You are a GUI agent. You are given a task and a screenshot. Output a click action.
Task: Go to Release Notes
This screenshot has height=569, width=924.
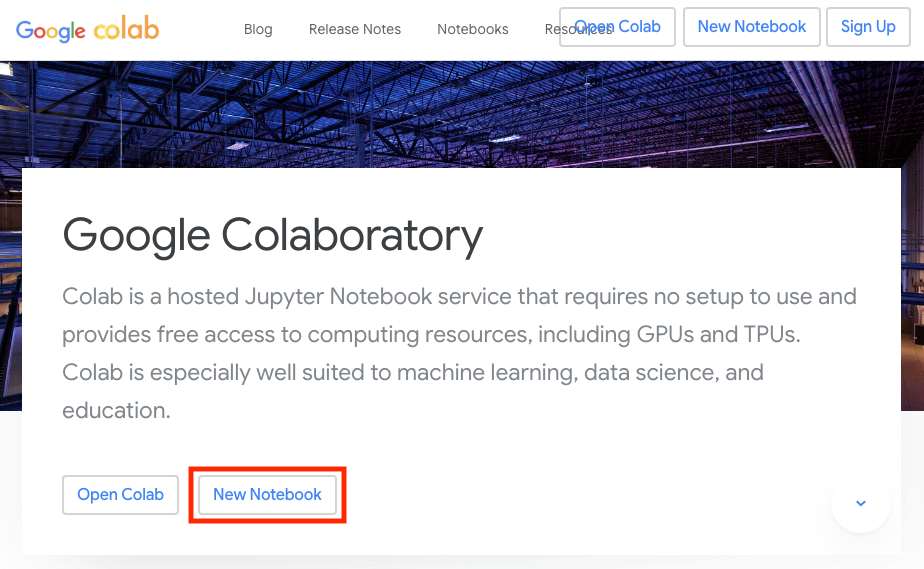(x=355, y=29)
